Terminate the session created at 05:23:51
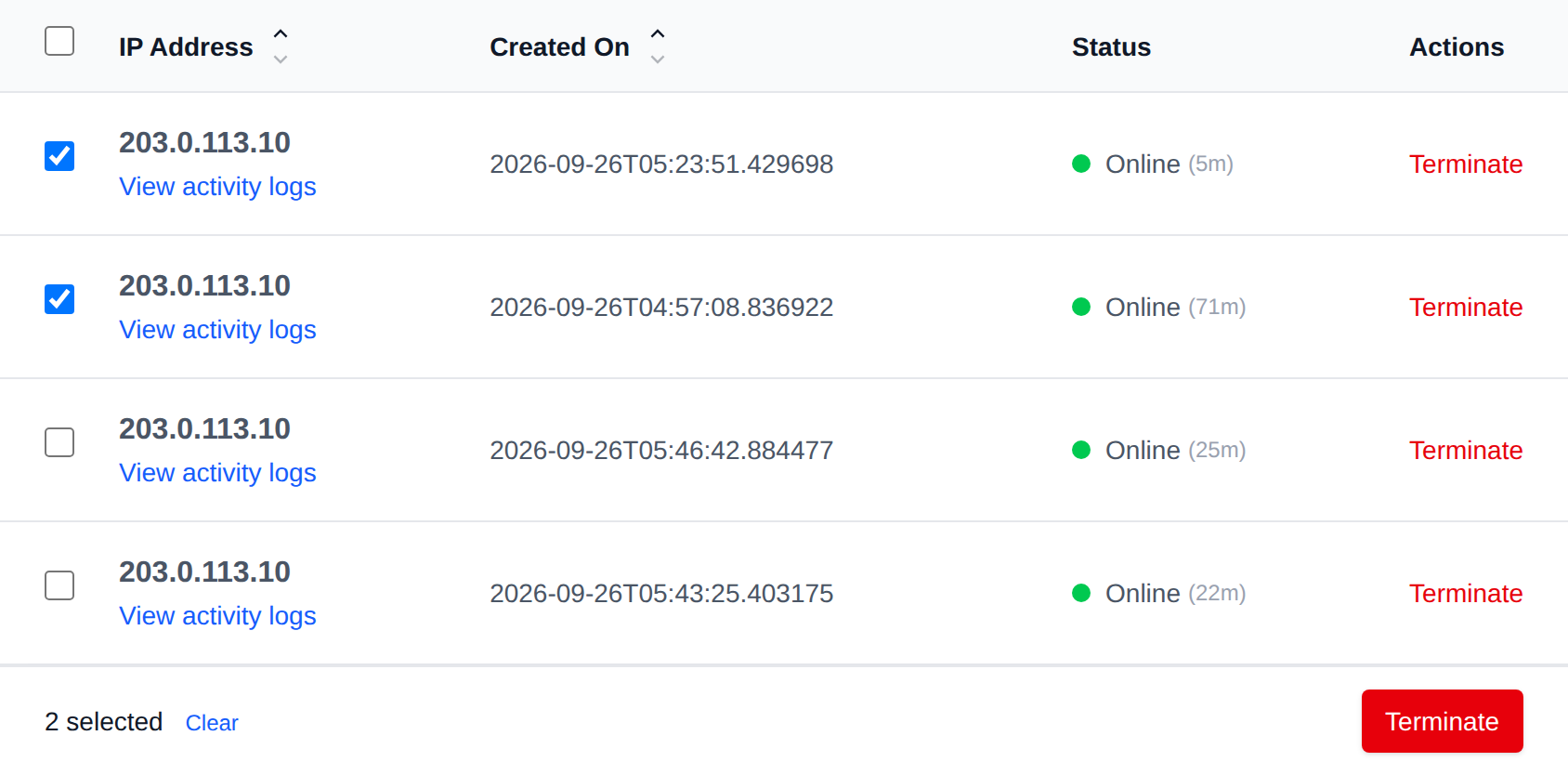Image resolution: width=1568 pixels, height=775 pixels. pos(1466,164)
